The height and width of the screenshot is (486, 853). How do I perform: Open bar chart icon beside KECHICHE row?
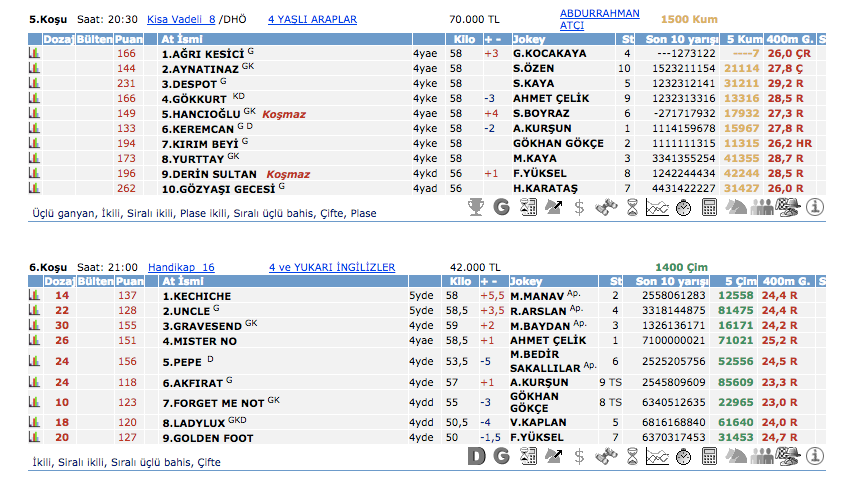(x=34, y=295)
